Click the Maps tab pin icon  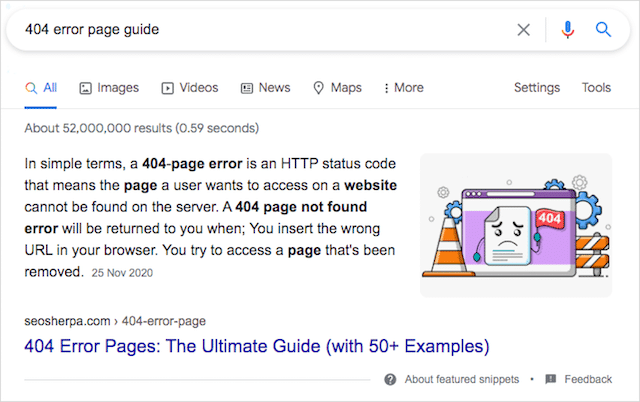click(318, 88)
